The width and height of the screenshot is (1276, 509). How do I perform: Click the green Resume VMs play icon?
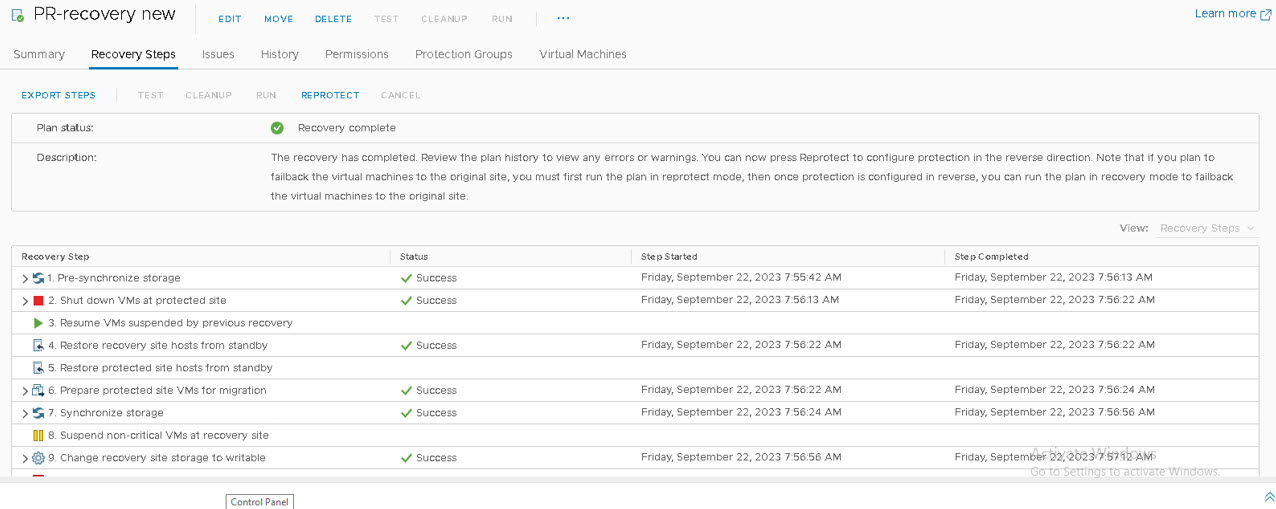(38, 323)
